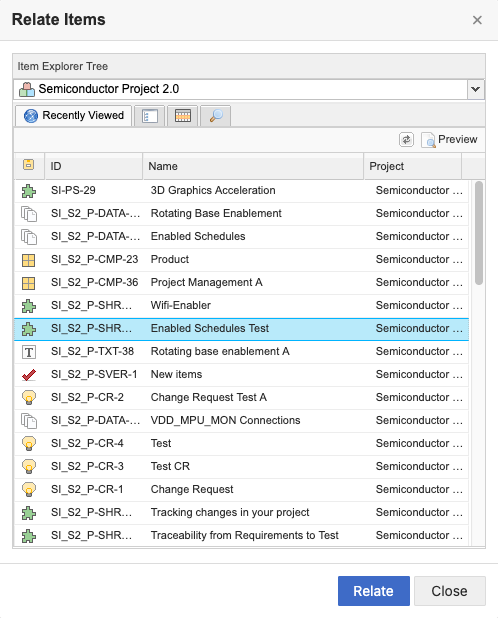Click ID cell SI_S2_P-CR-4

[x=87, y=443]
